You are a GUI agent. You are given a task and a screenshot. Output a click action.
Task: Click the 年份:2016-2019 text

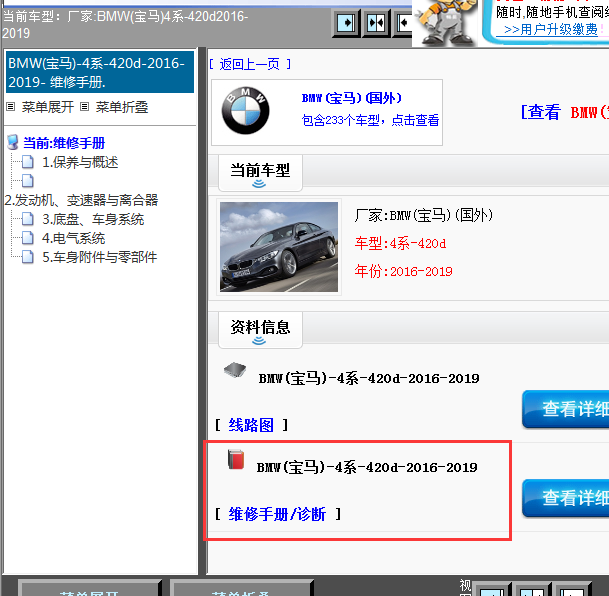[404, 271]
